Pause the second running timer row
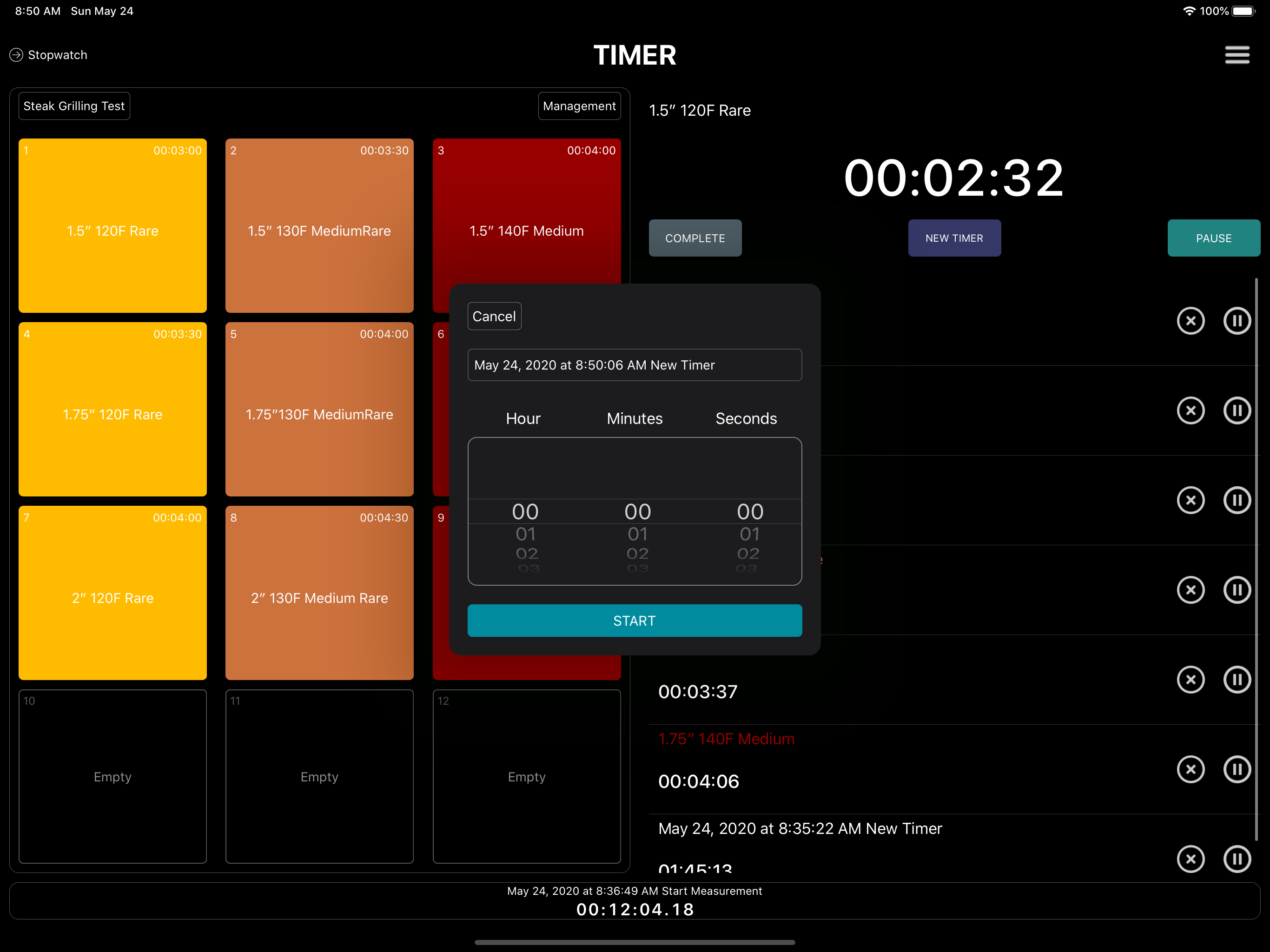1270x952 pixels. (x=1237, y=410)
